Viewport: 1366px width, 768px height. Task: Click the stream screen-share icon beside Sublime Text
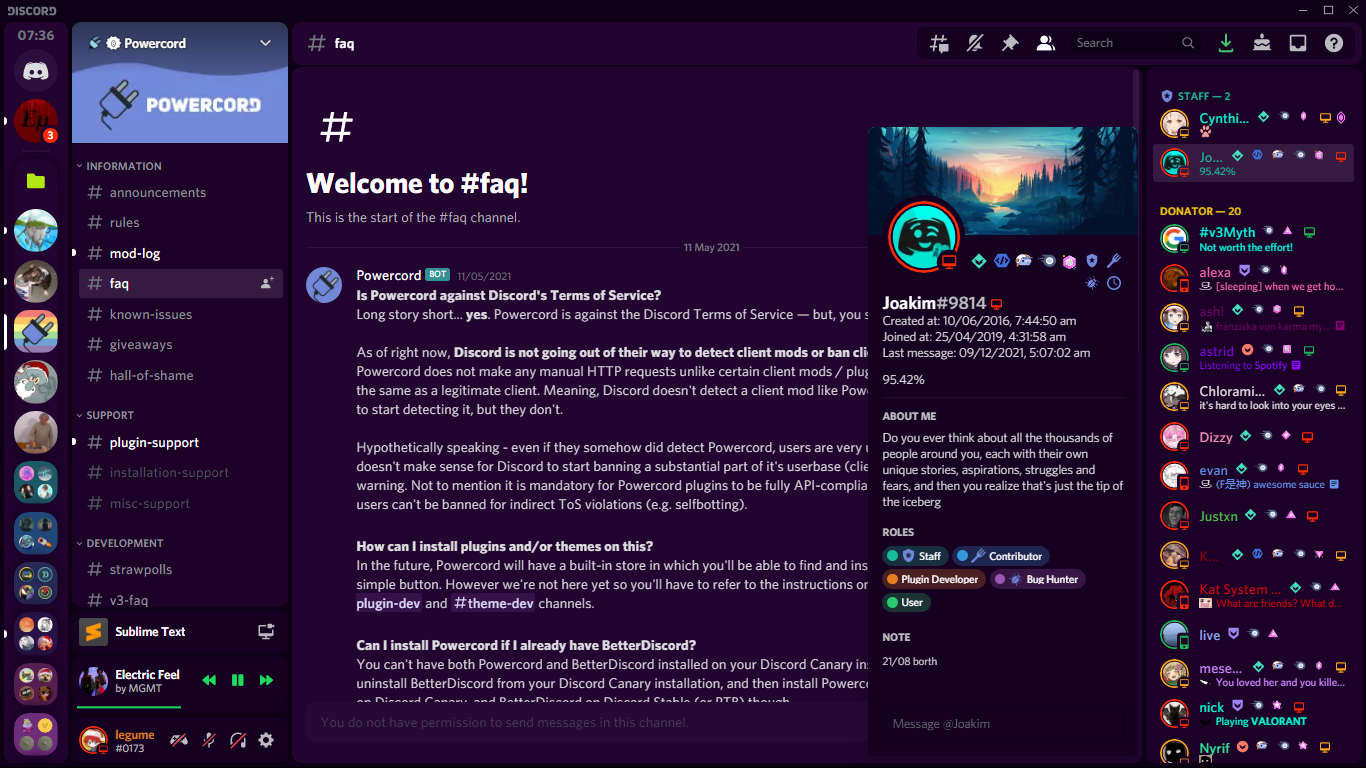click(266, 631)
